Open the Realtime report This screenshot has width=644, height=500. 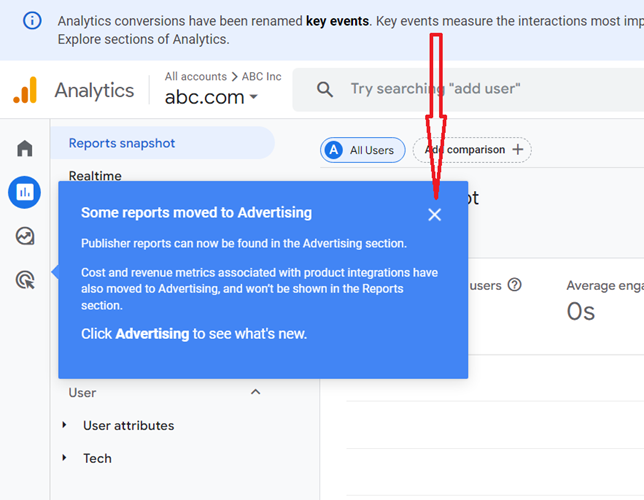(95, 175)
